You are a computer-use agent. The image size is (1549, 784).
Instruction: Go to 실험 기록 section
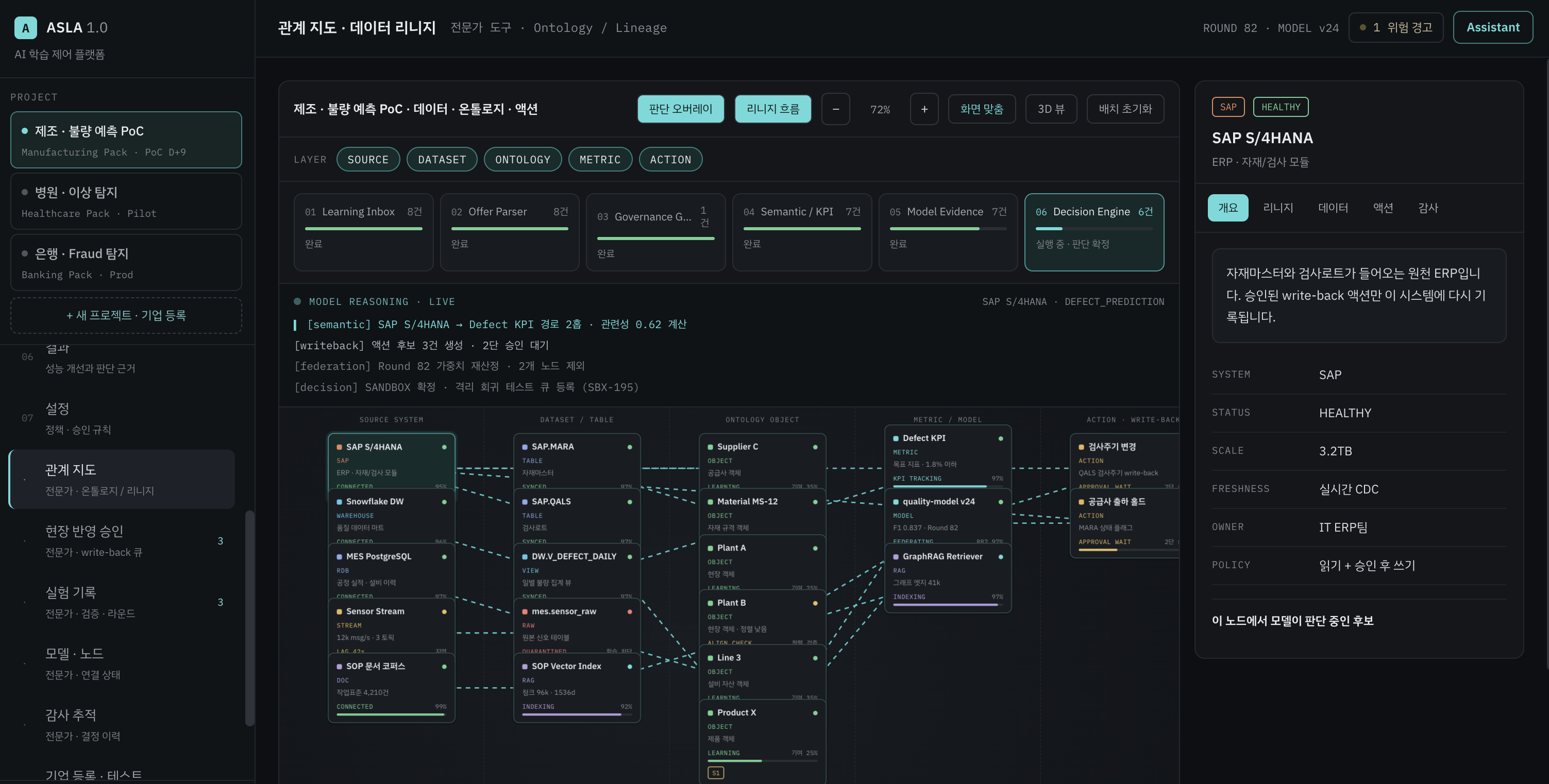tap(122, 603)
